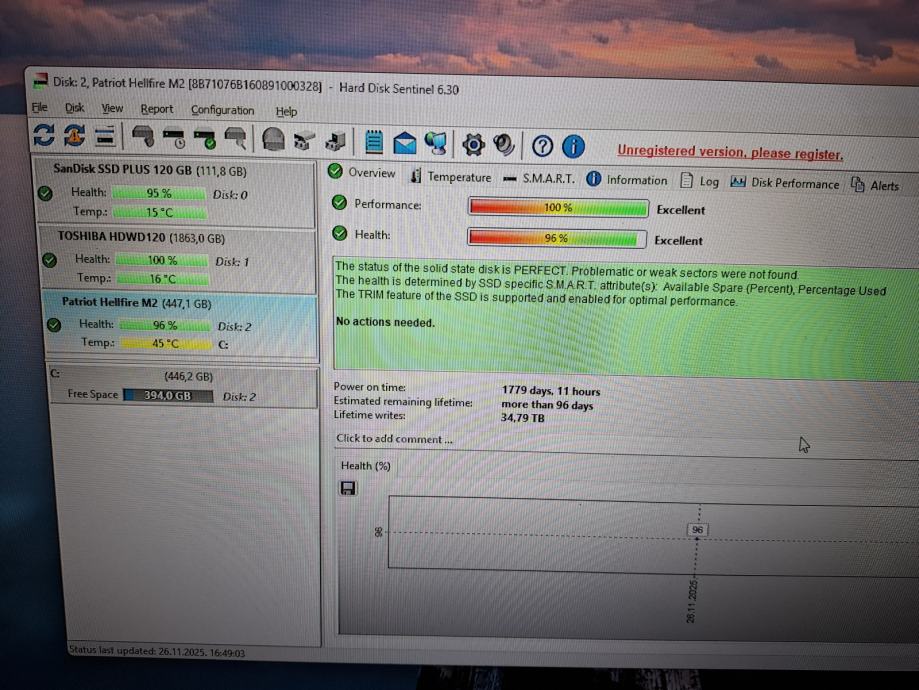This screenshot has height=690, width=919.
Task: Click the SanDisk Temp 15 °C bar
Action: (x=159, y=212)
